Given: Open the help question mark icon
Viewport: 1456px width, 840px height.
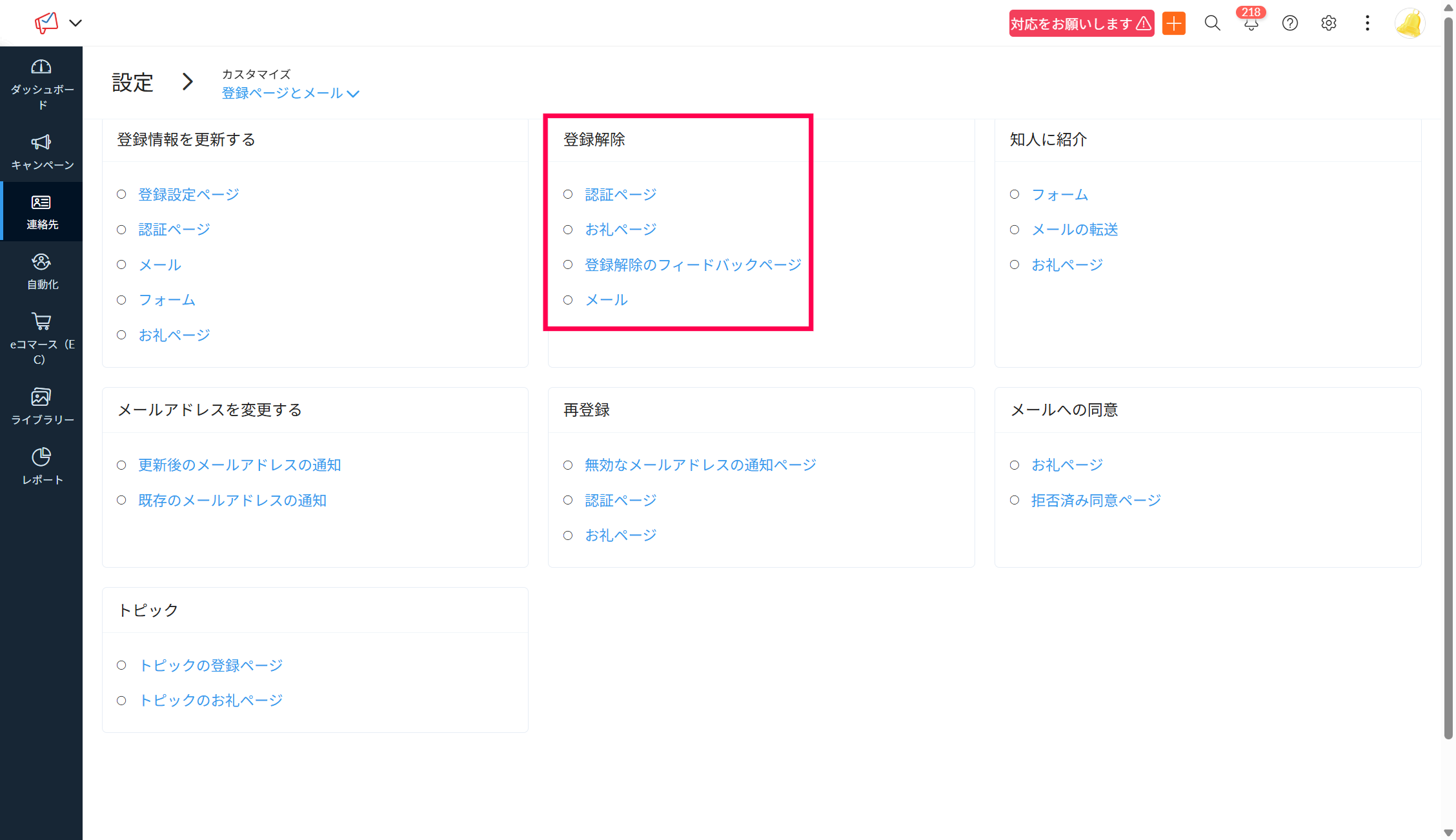Looking at the screenshot, I should click(1289, 24).
